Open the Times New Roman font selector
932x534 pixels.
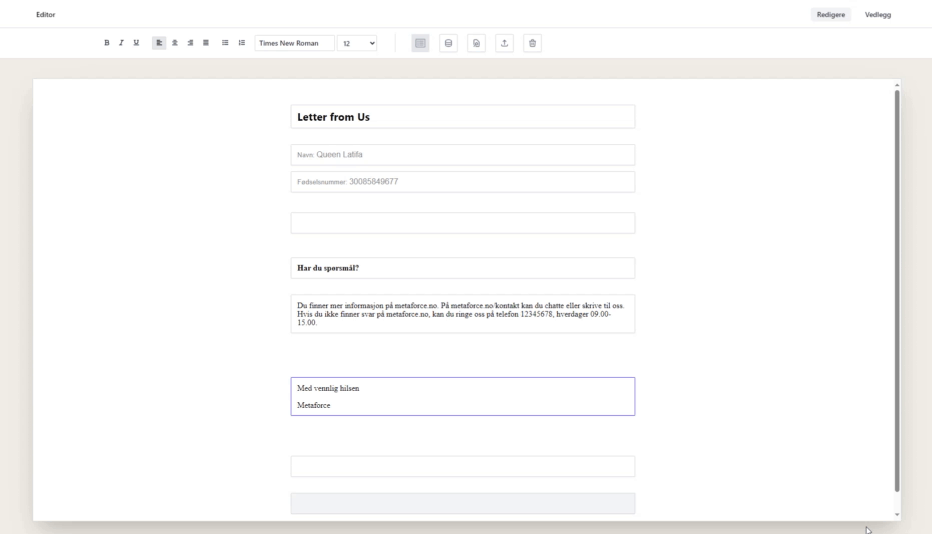coord(295,43)
